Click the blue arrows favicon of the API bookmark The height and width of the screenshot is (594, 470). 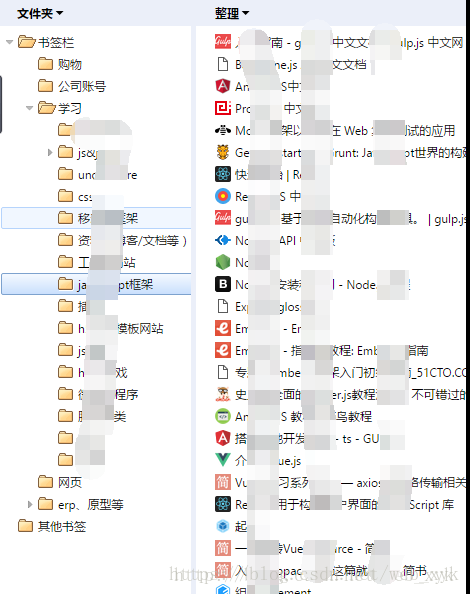223,240
